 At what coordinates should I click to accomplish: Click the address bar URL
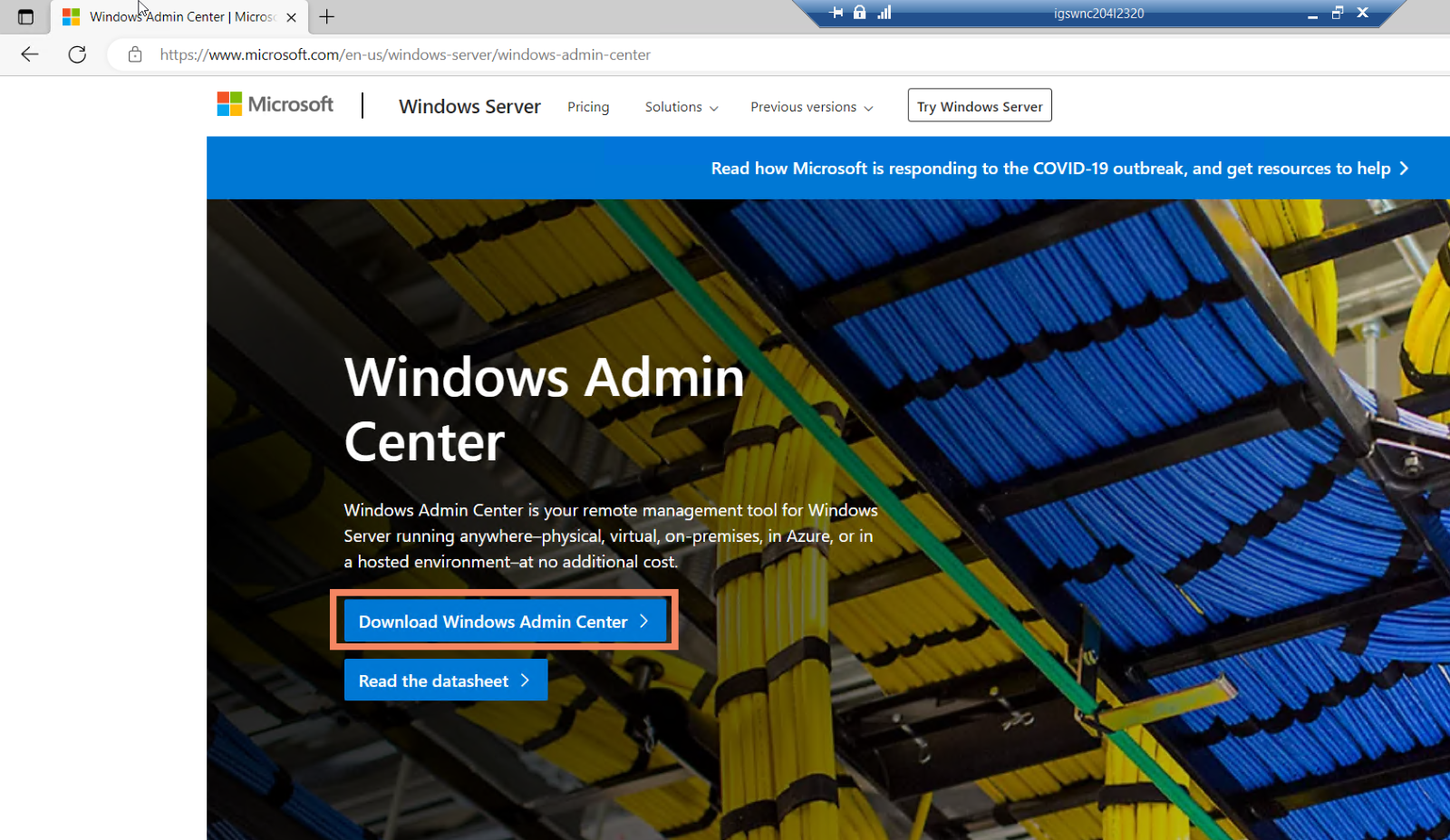tap(405, 54)
